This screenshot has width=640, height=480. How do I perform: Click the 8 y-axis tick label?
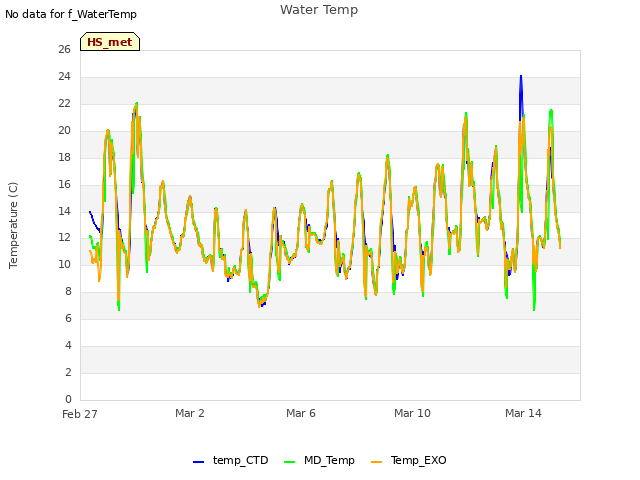point(68,291)
